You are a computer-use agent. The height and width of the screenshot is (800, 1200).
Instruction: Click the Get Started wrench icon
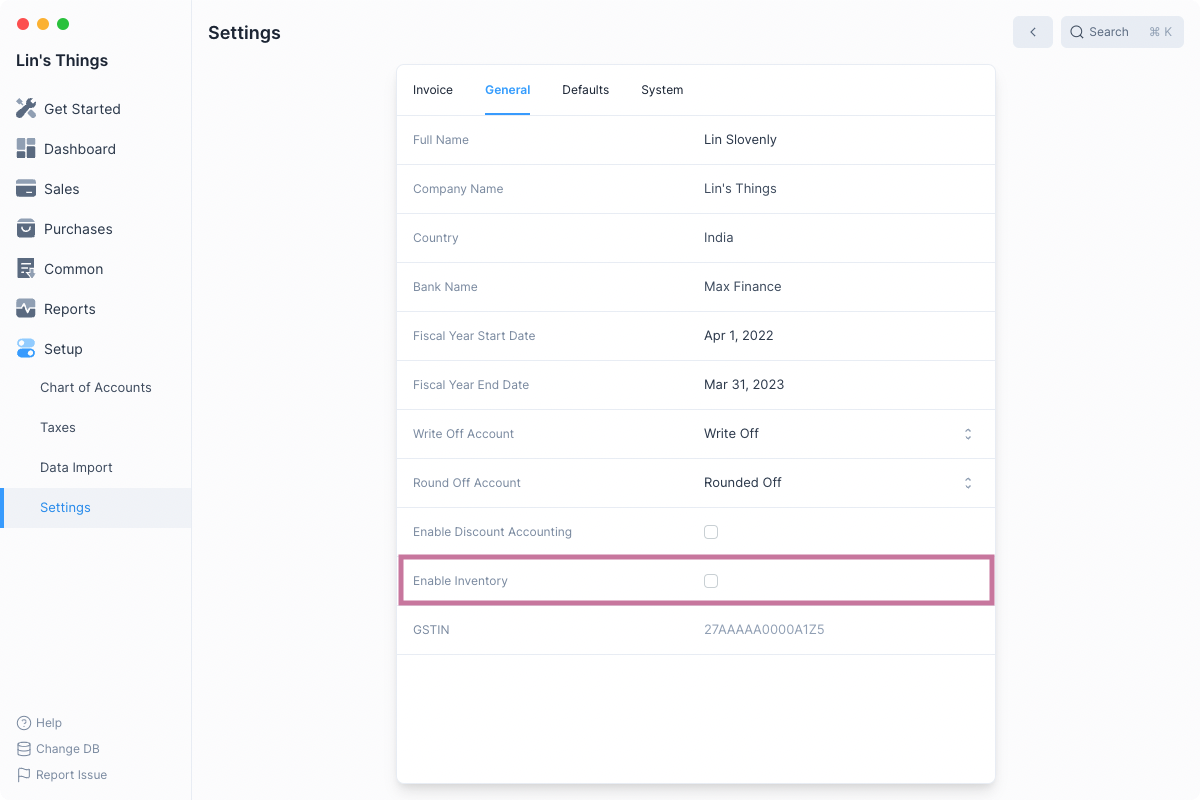pyautogui.click(x=26, y=109)
